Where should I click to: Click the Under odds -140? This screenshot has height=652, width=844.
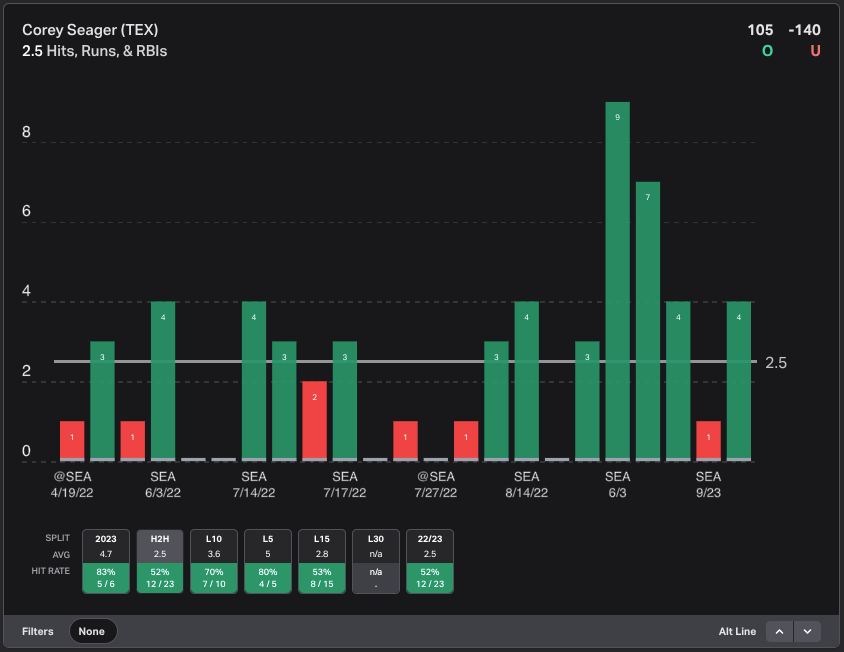[x=804, y=30]
